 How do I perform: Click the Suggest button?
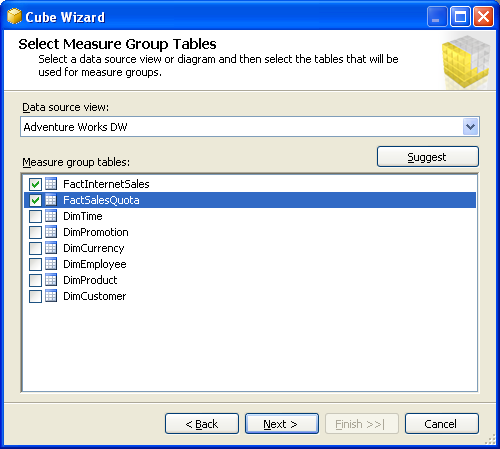[x=428, y=157]
